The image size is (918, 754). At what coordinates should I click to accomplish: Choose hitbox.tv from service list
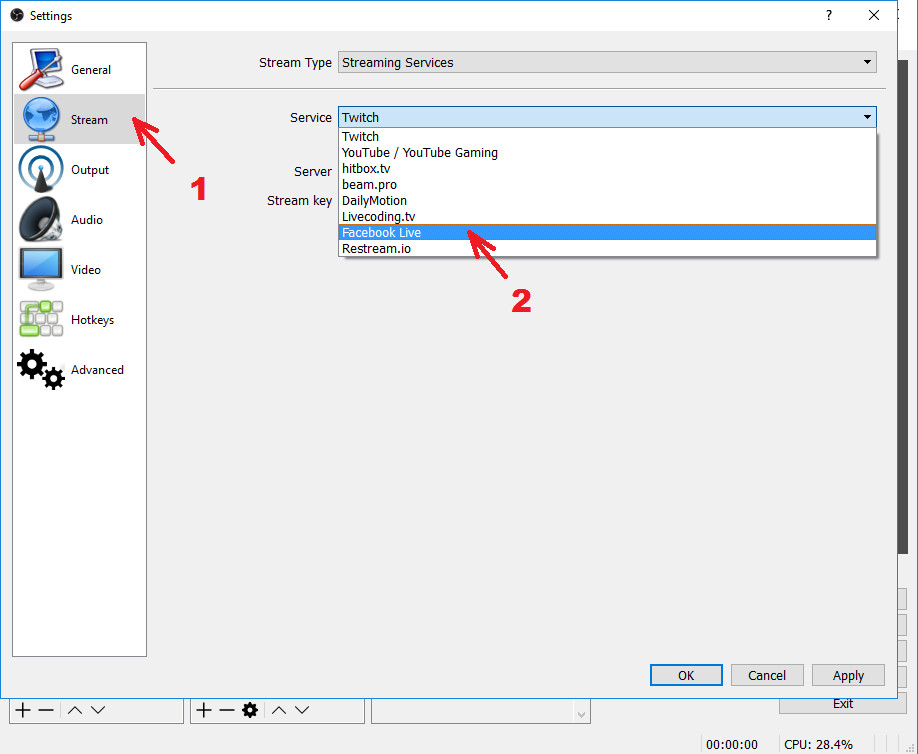(607, 168)
